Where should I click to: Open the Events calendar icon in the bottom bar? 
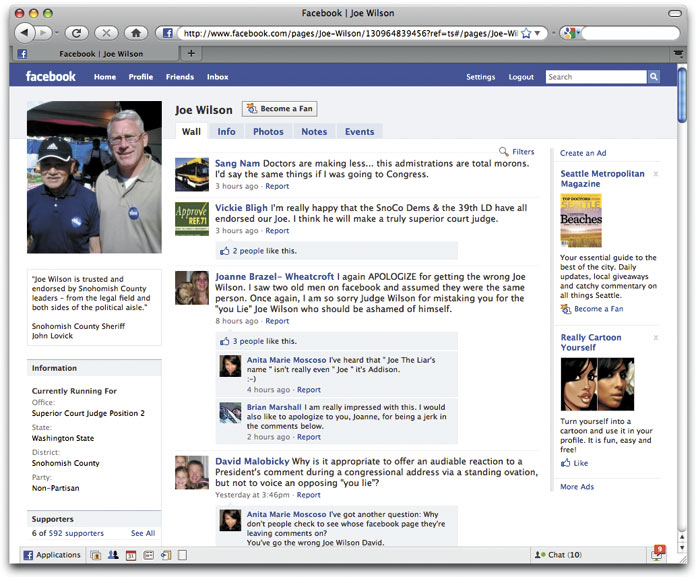(x=131, y=555)
